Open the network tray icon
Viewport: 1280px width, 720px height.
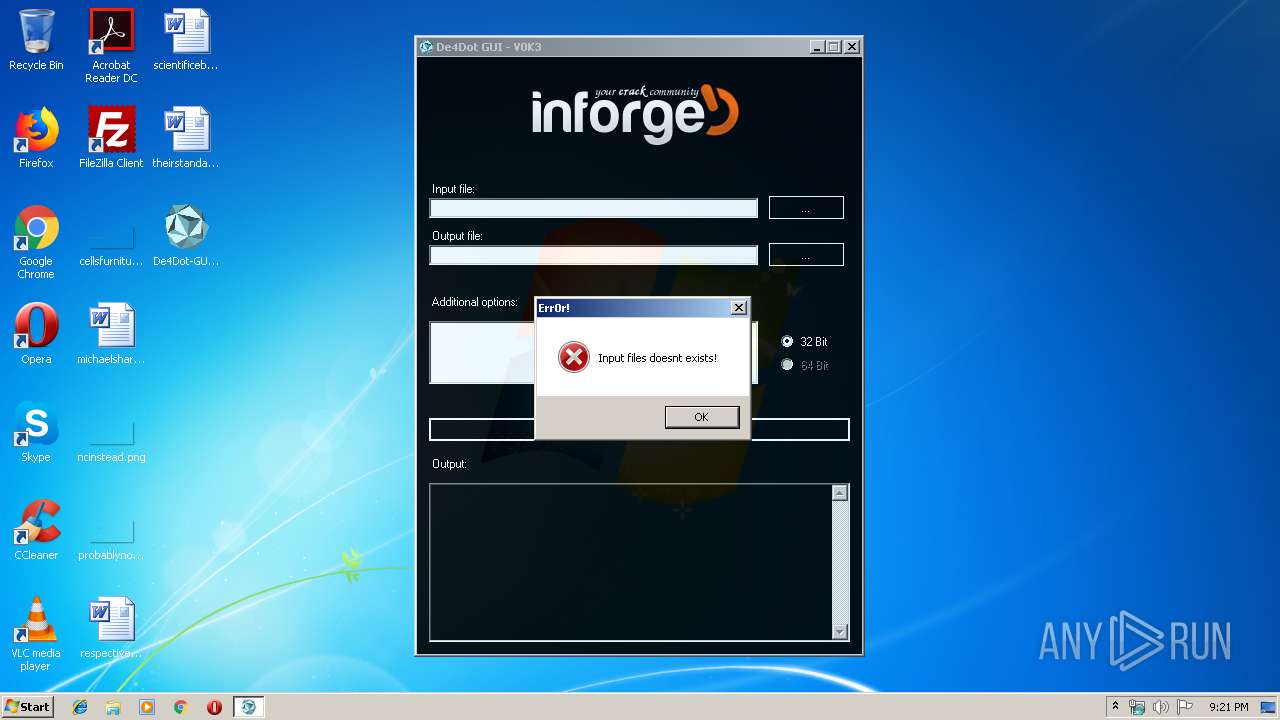[1137, 707]
